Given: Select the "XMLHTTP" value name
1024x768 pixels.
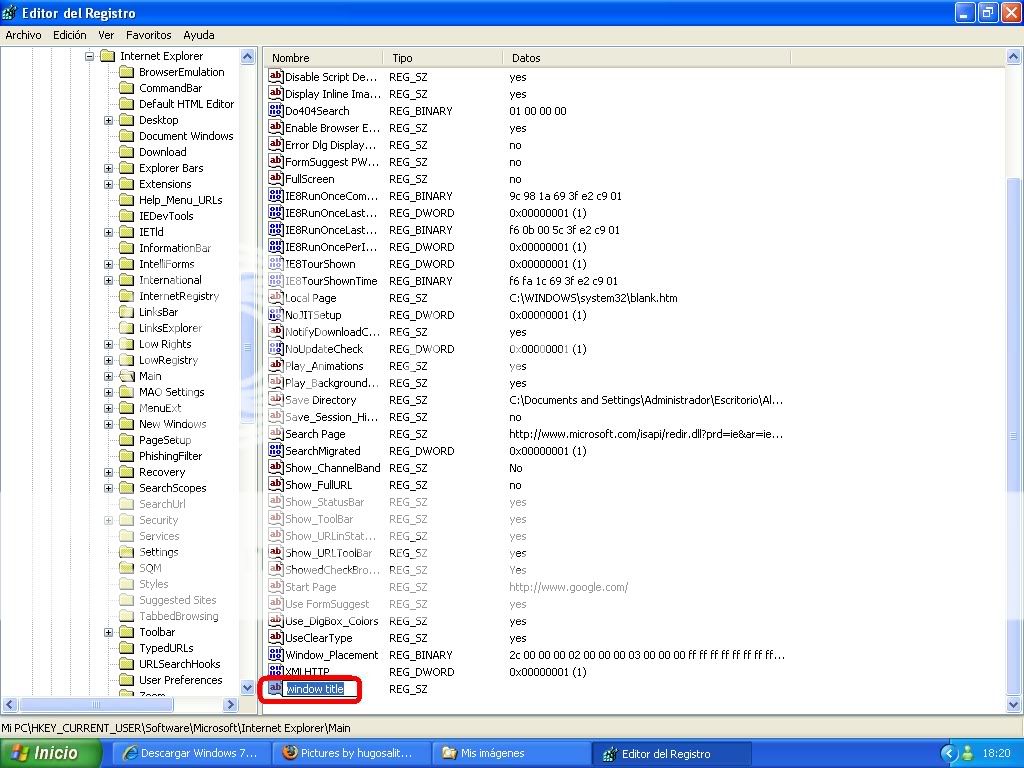Looking at the screenshot, I should click(x=307, y=671).
